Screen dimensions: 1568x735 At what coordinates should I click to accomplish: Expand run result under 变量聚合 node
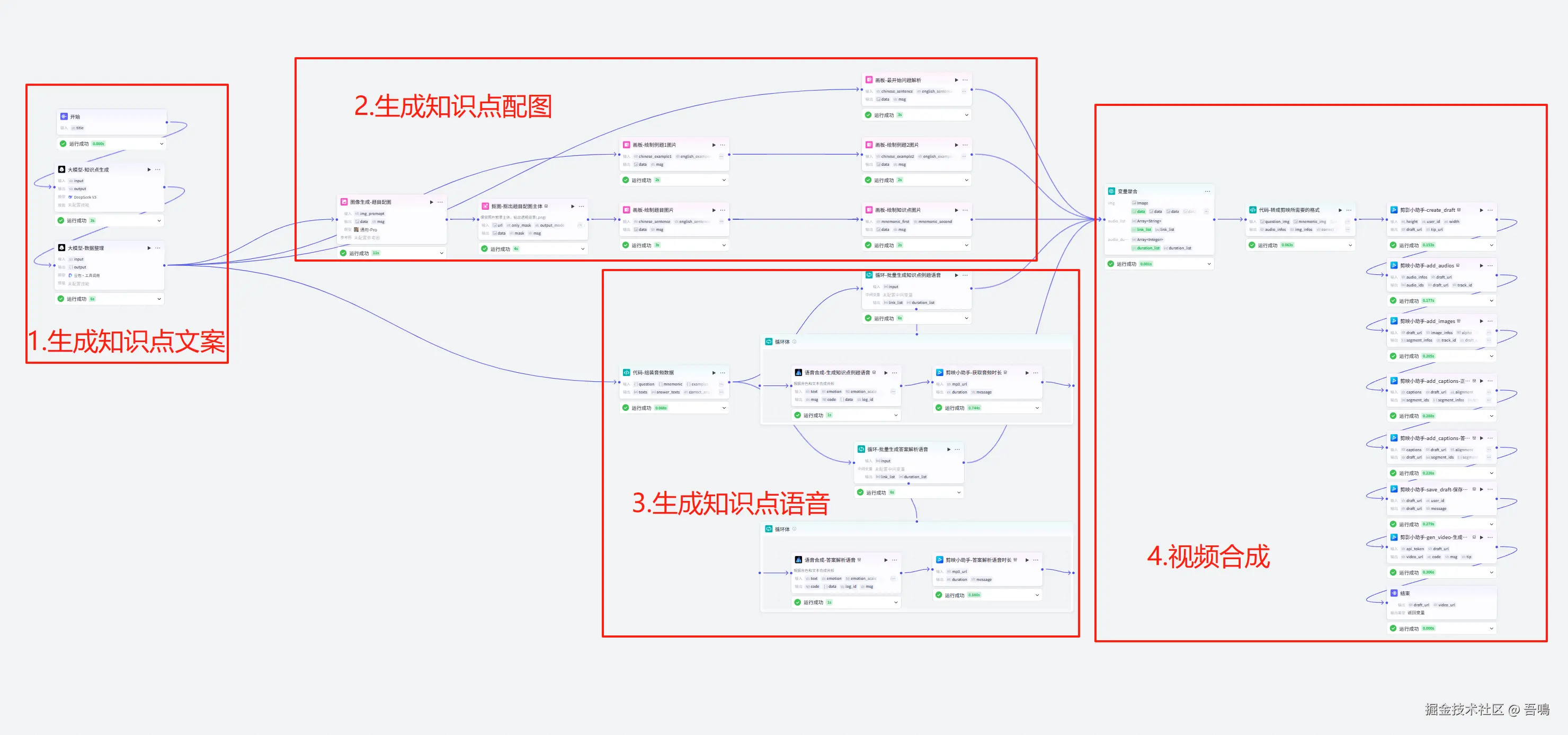[1208, 264]
